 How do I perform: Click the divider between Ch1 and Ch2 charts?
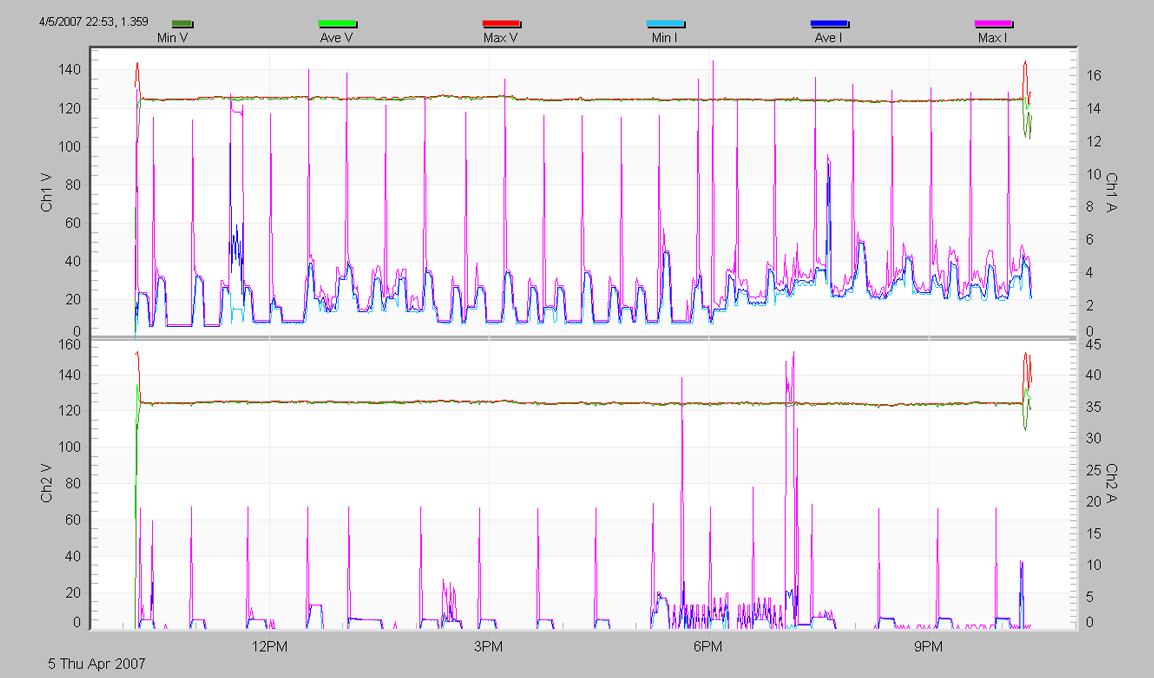(580, 340)
